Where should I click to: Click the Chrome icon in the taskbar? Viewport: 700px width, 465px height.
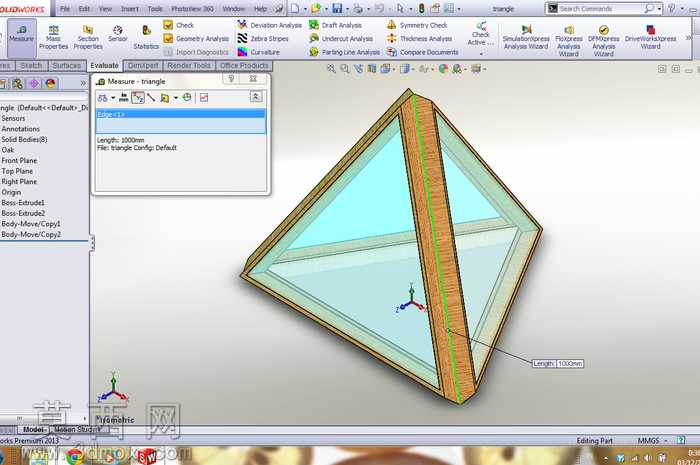point(75,456)
